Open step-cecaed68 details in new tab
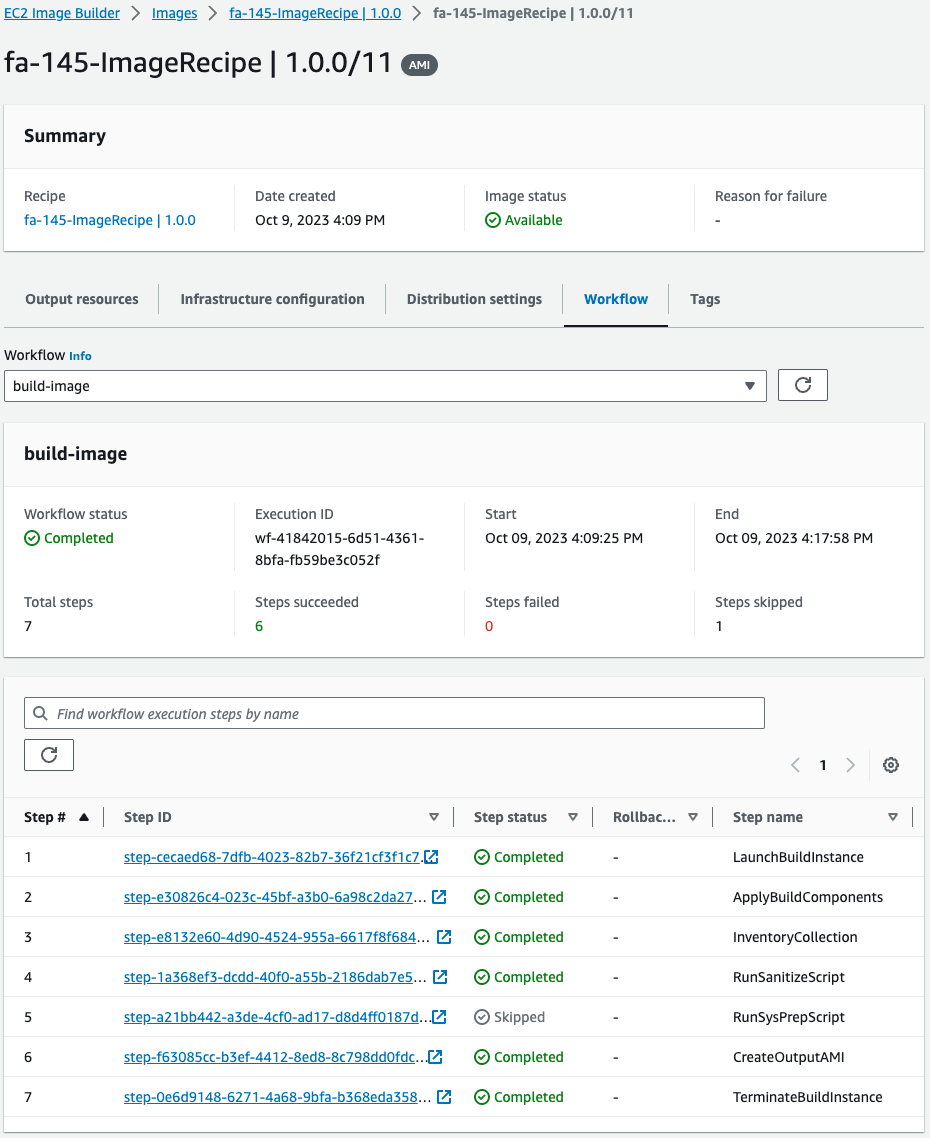Image resolution: width=930 pixels, height=1138 pixels. coord(430,856)
